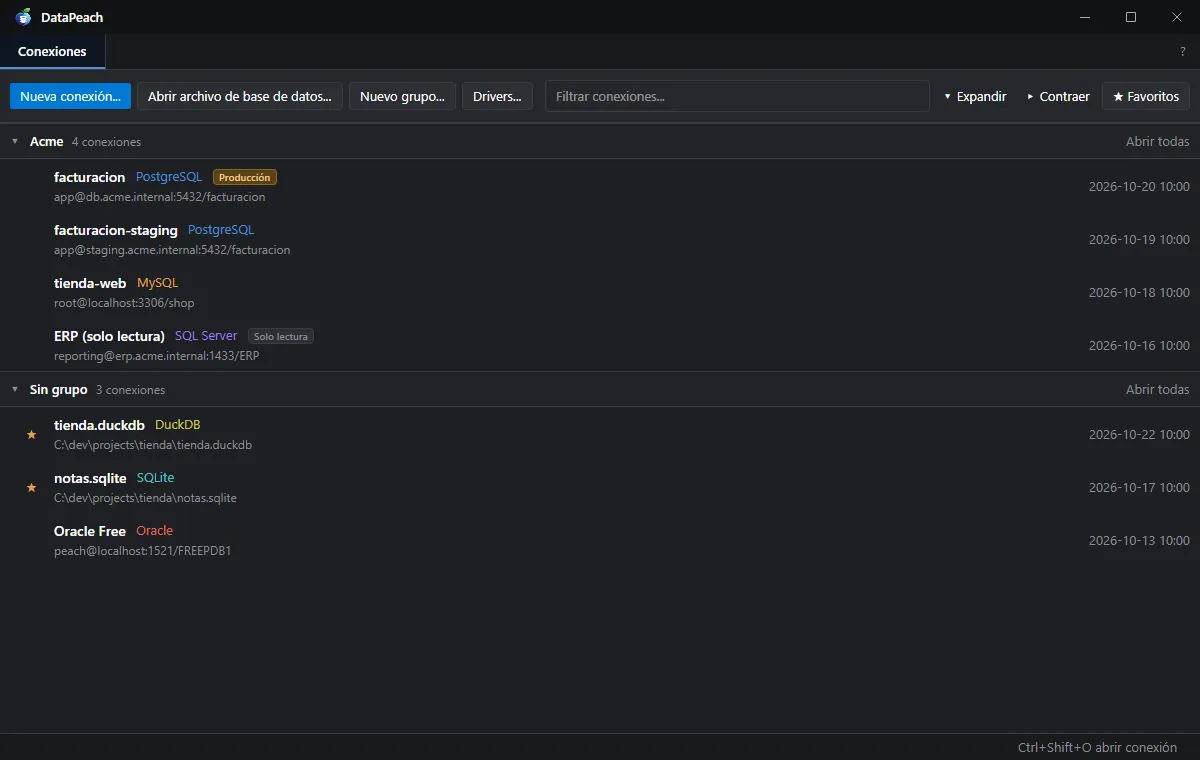Click the SQL Server type label

[206, 336]
